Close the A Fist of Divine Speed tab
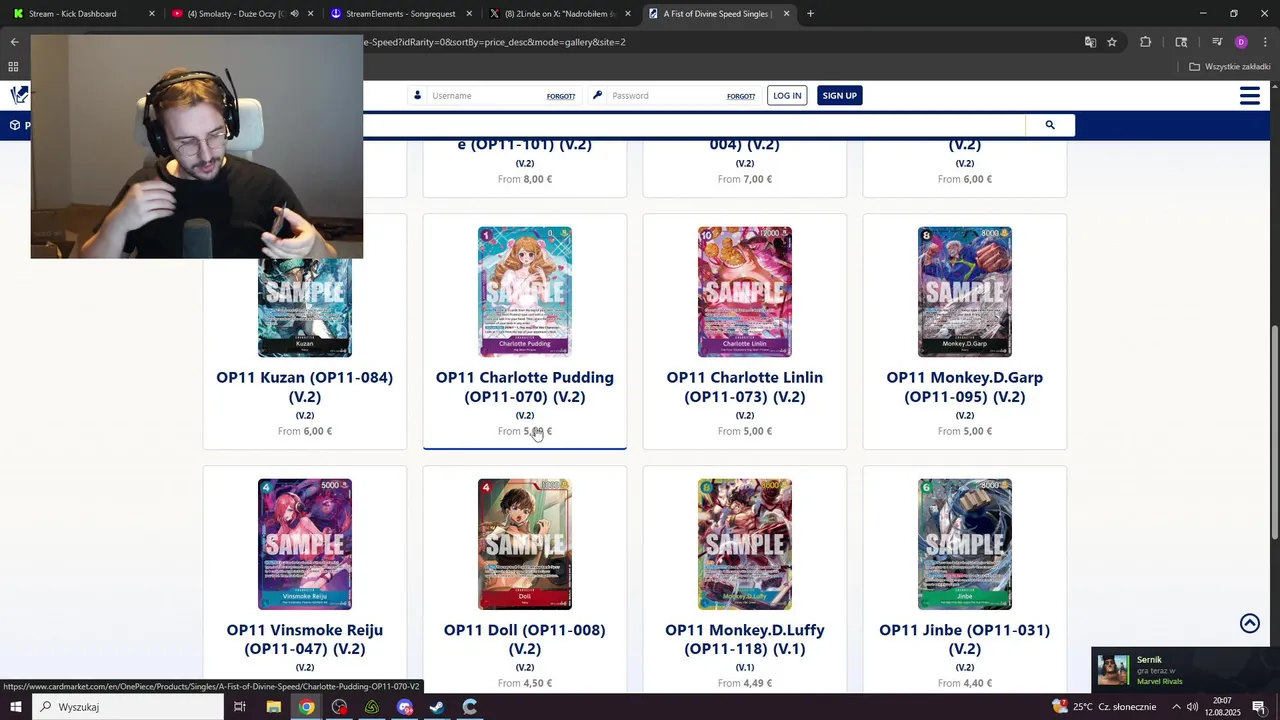Screen dimensions: 1280x720 pyautogui.click(x=786, y=14)
